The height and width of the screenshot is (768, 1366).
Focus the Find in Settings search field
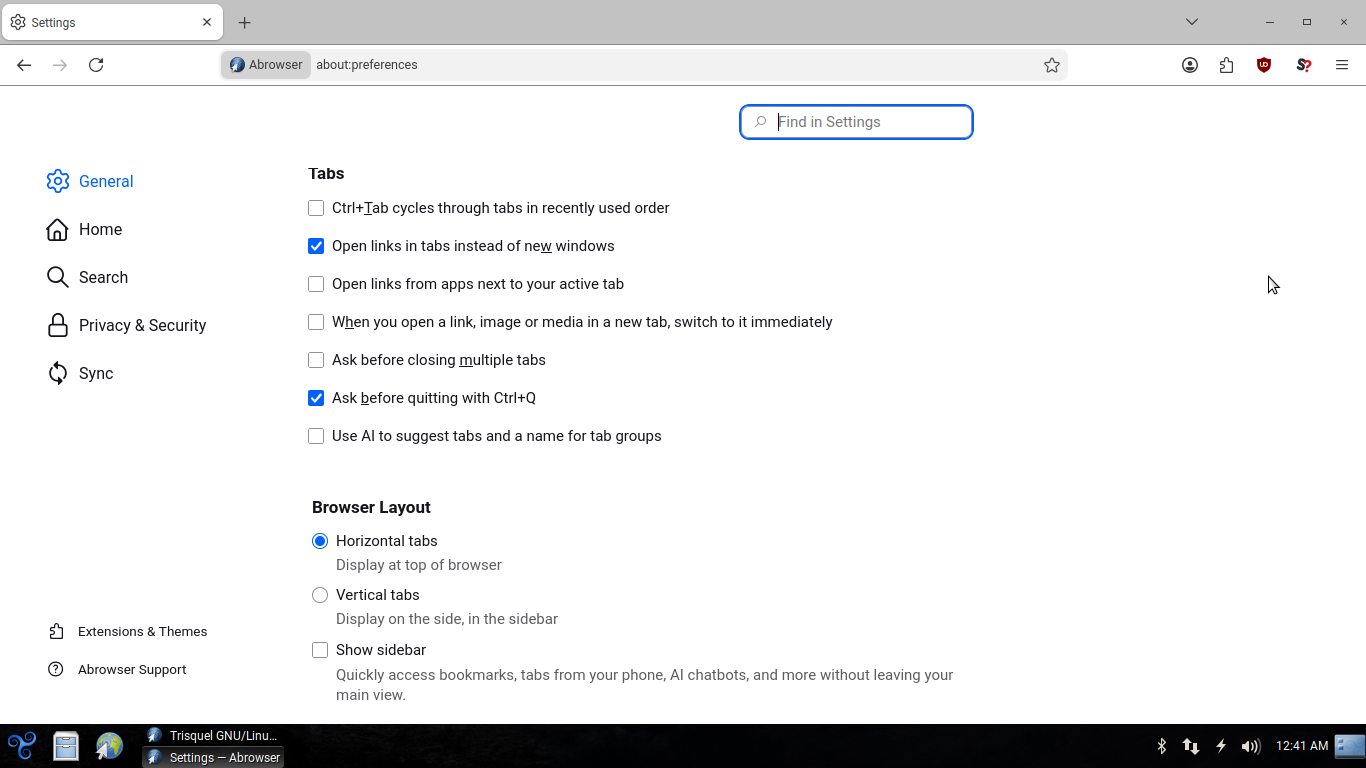point(856,122)
